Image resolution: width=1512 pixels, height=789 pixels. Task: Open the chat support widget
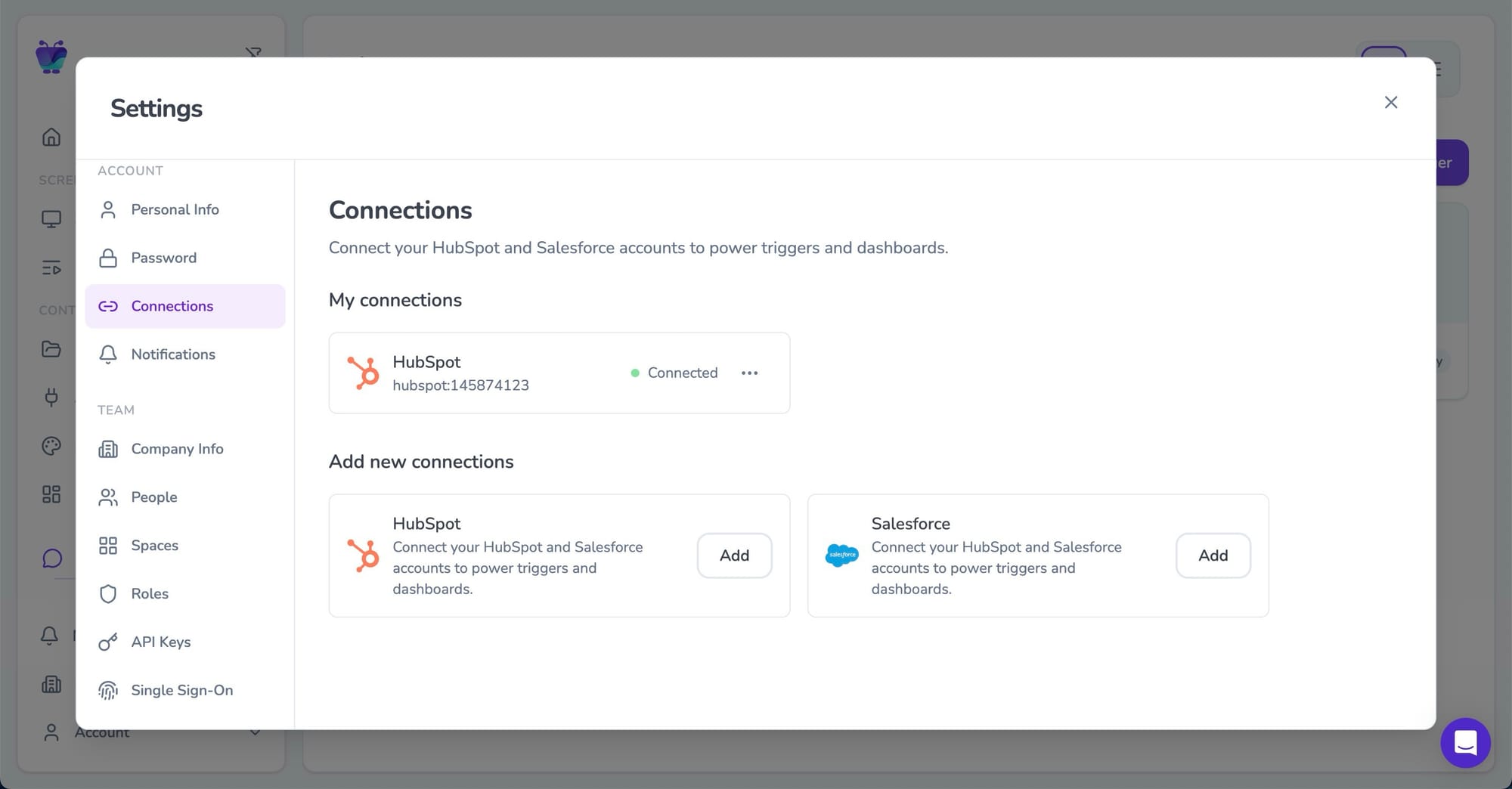[1464, 742]
